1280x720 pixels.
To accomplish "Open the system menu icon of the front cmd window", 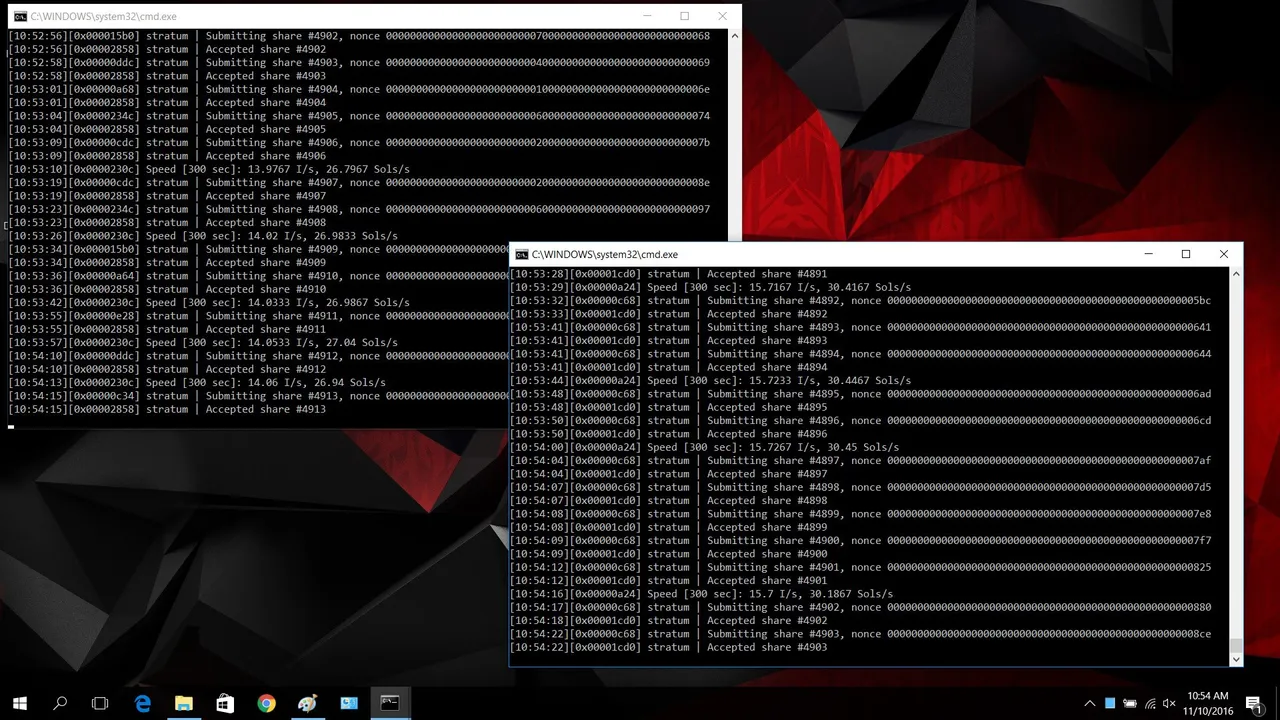I will (521, 255).
